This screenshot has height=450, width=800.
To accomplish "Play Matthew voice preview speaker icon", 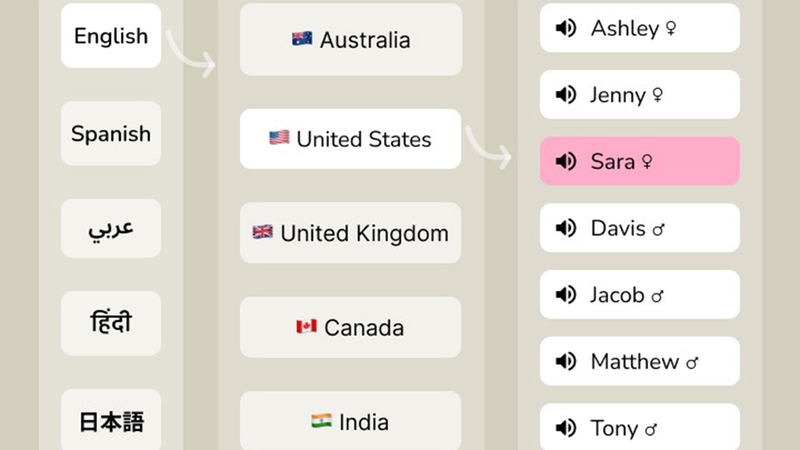I will [x=566, y=361].
